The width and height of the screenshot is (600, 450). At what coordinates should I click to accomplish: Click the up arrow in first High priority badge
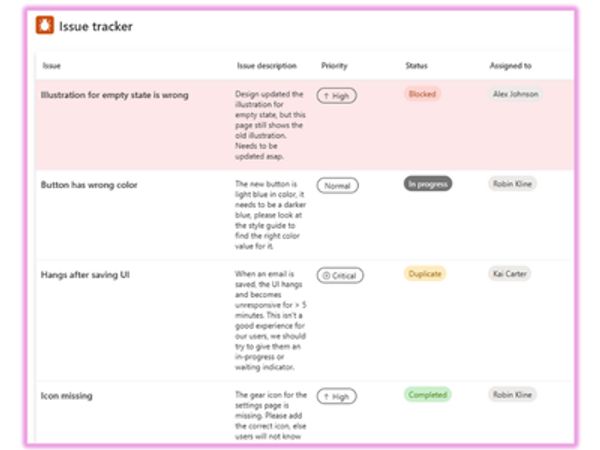324,96
